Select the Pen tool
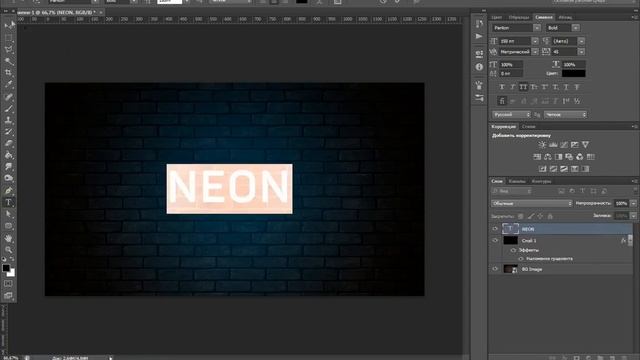 tap(9, 191)
